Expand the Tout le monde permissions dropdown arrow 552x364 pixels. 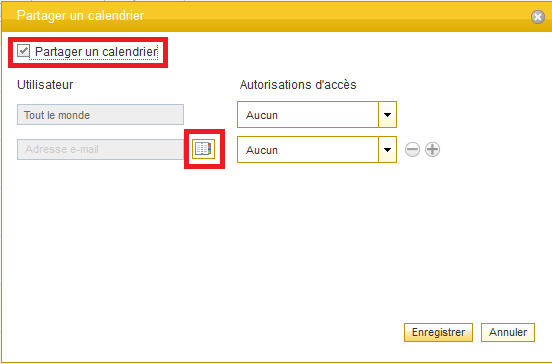click(388, 115)
